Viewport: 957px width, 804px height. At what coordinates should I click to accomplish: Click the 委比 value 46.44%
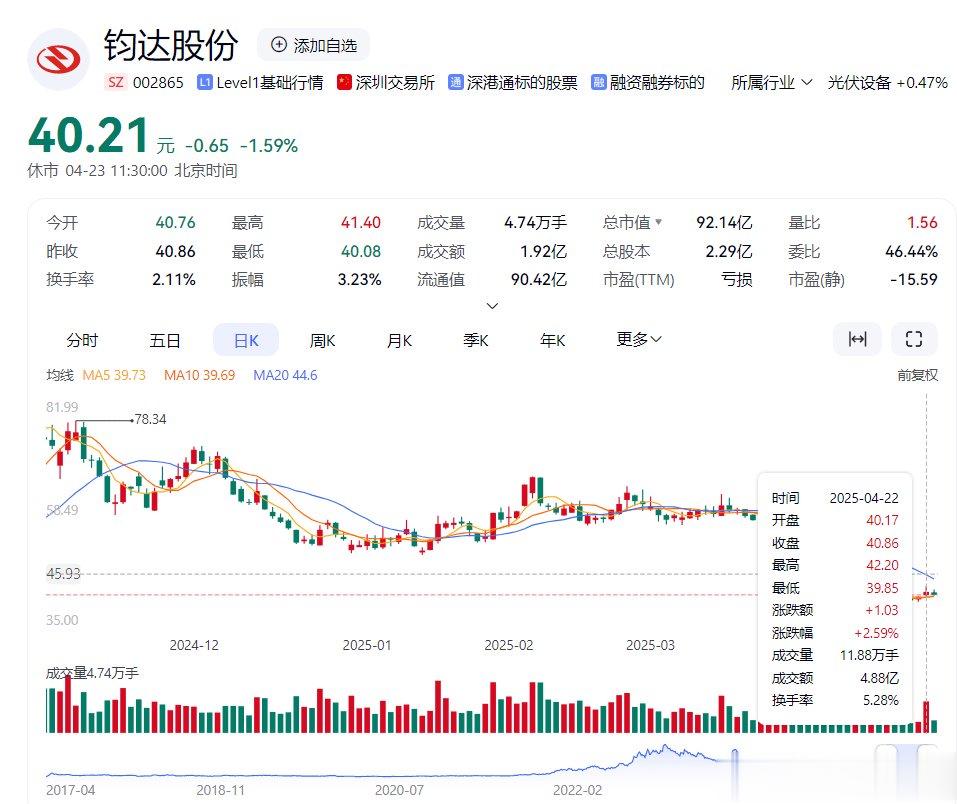[911, 251]
